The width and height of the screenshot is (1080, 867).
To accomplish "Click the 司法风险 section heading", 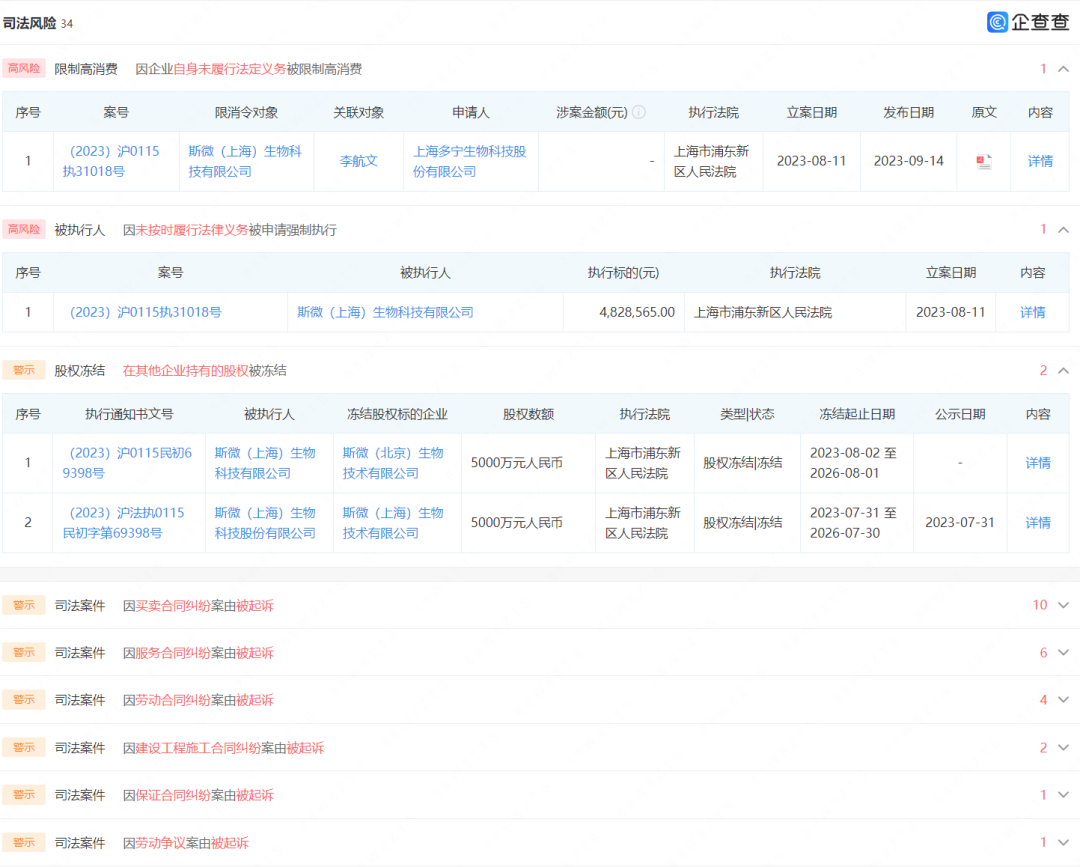I will [x=30, y=23].
